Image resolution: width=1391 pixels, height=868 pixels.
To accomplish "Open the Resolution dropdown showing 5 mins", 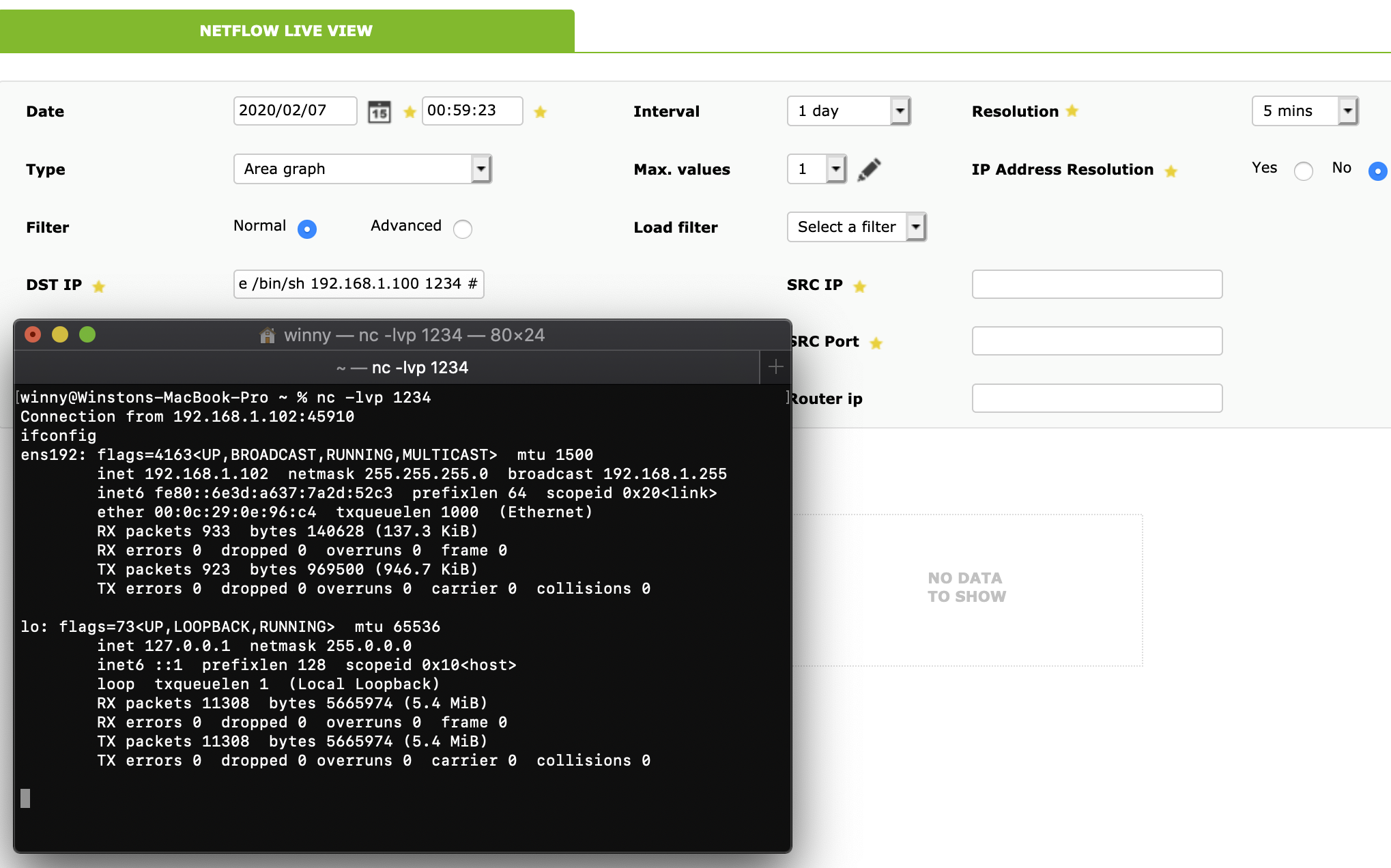I will tap(1305, 111).
